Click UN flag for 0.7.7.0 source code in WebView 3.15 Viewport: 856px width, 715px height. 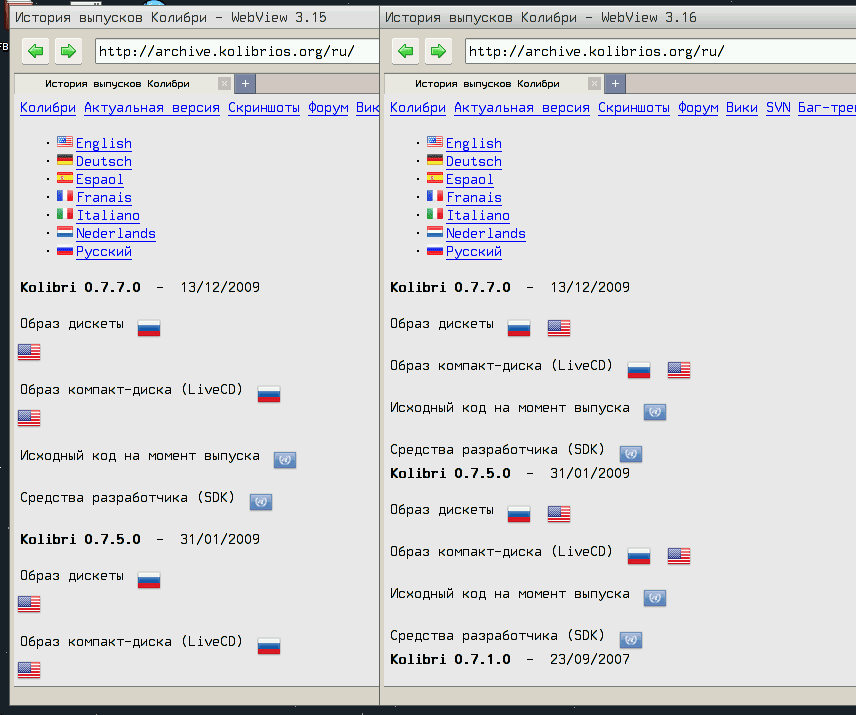coord(285,459)
